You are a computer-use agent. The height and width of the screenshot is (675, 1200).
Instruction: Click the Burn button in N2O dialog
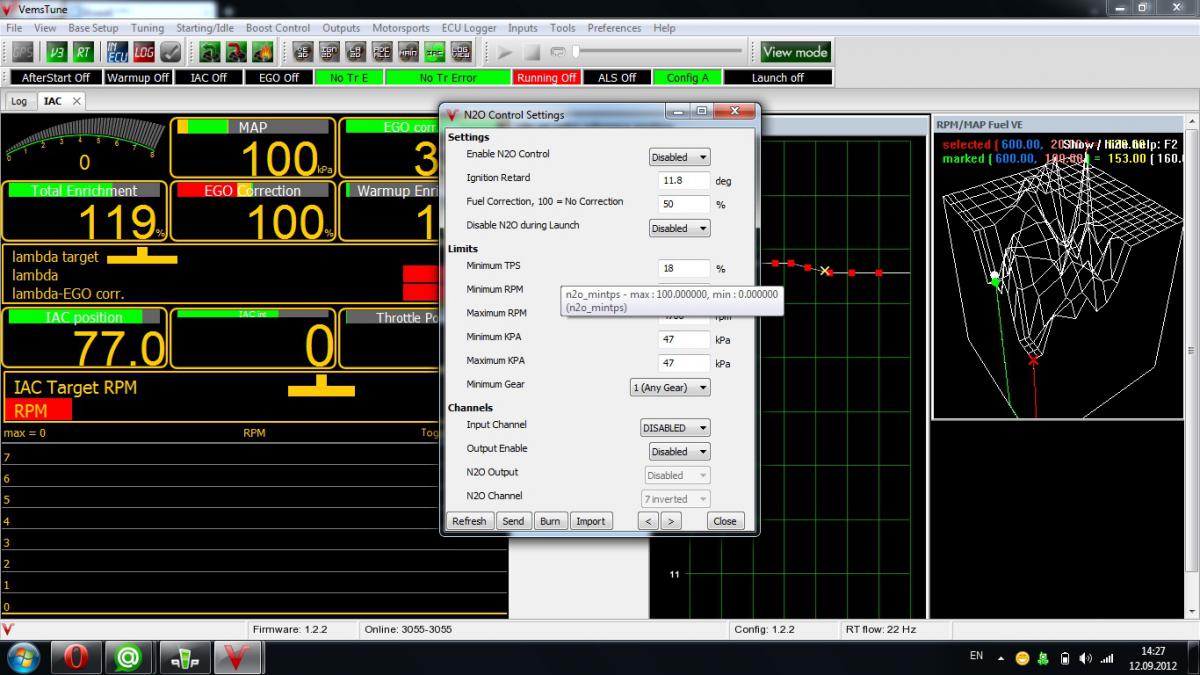[x=550, y=521]
